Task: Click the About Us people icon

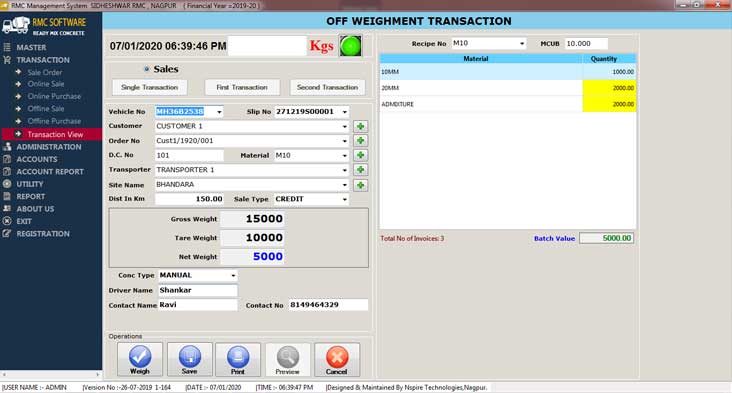Action: tap(7, 209)
